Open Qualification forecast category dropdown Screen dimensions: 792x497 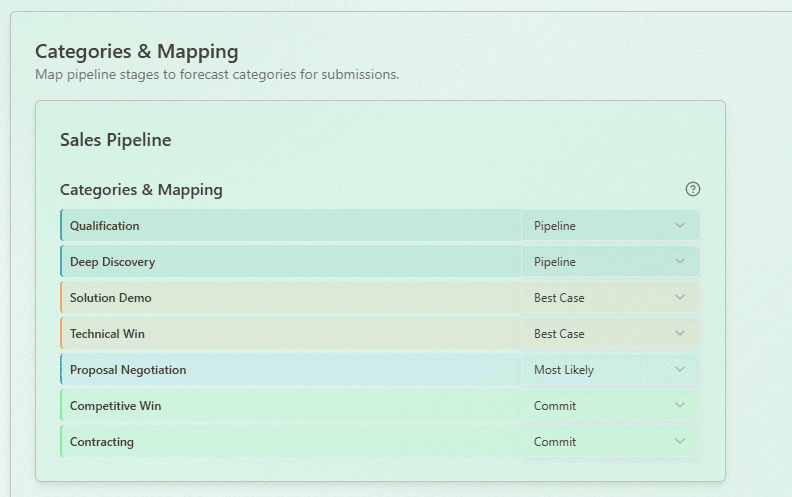pos(610,225)
